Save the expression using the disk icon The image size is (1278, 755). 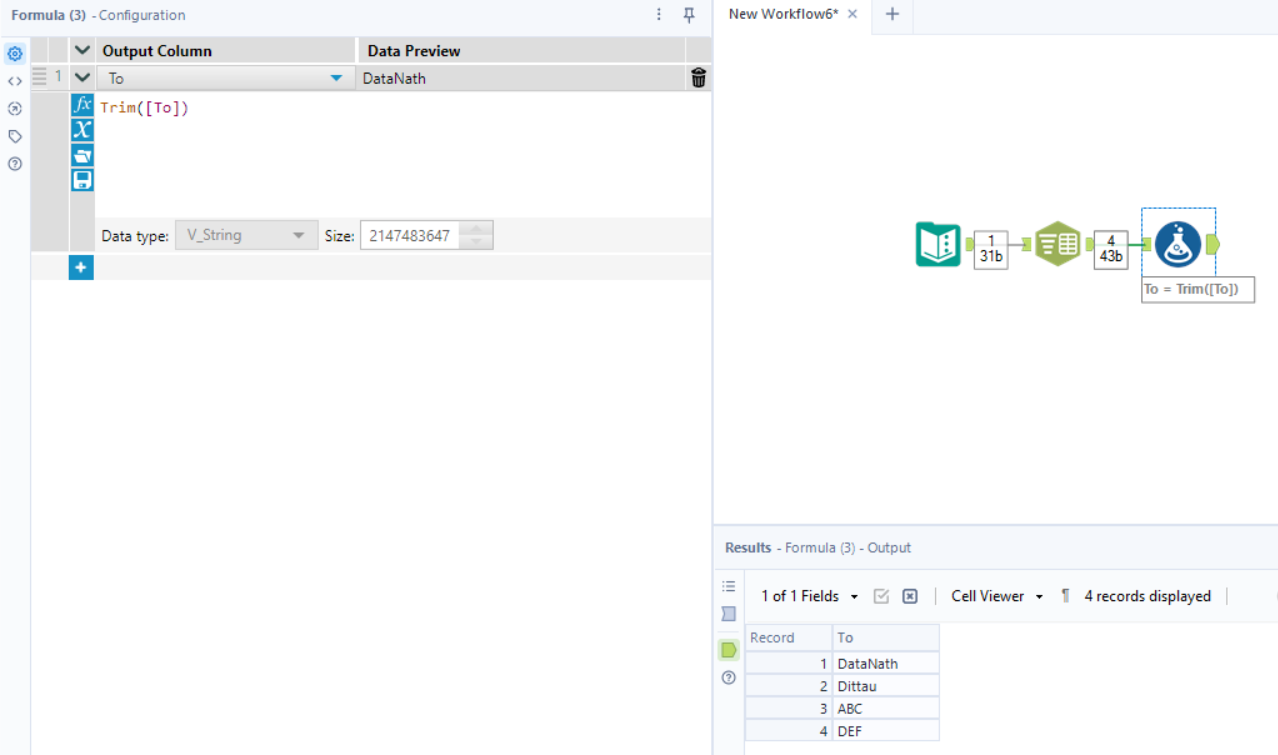coord(81,180)
